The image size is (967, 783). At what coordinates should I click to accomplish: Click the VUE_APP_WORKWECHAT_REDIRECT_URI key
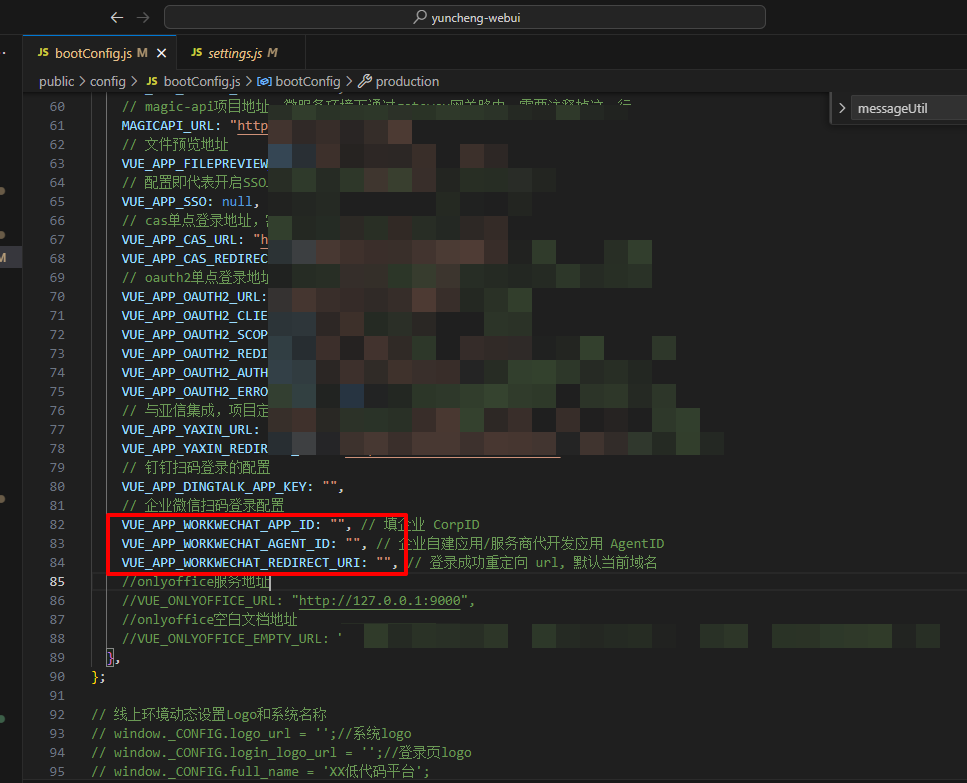241,563
